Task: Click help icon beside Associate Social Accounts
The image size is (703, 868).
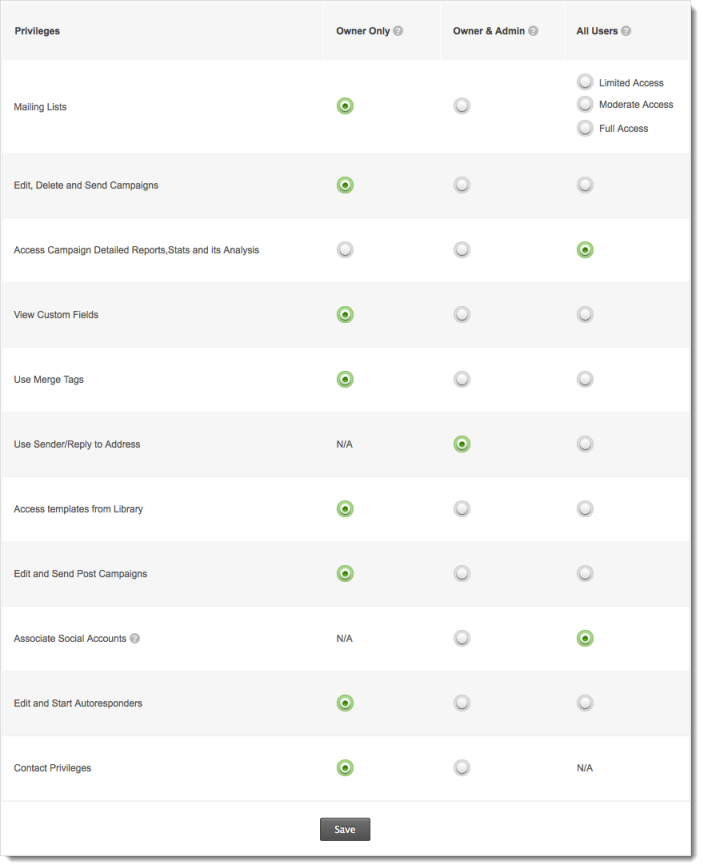Action: coord(135,638)
